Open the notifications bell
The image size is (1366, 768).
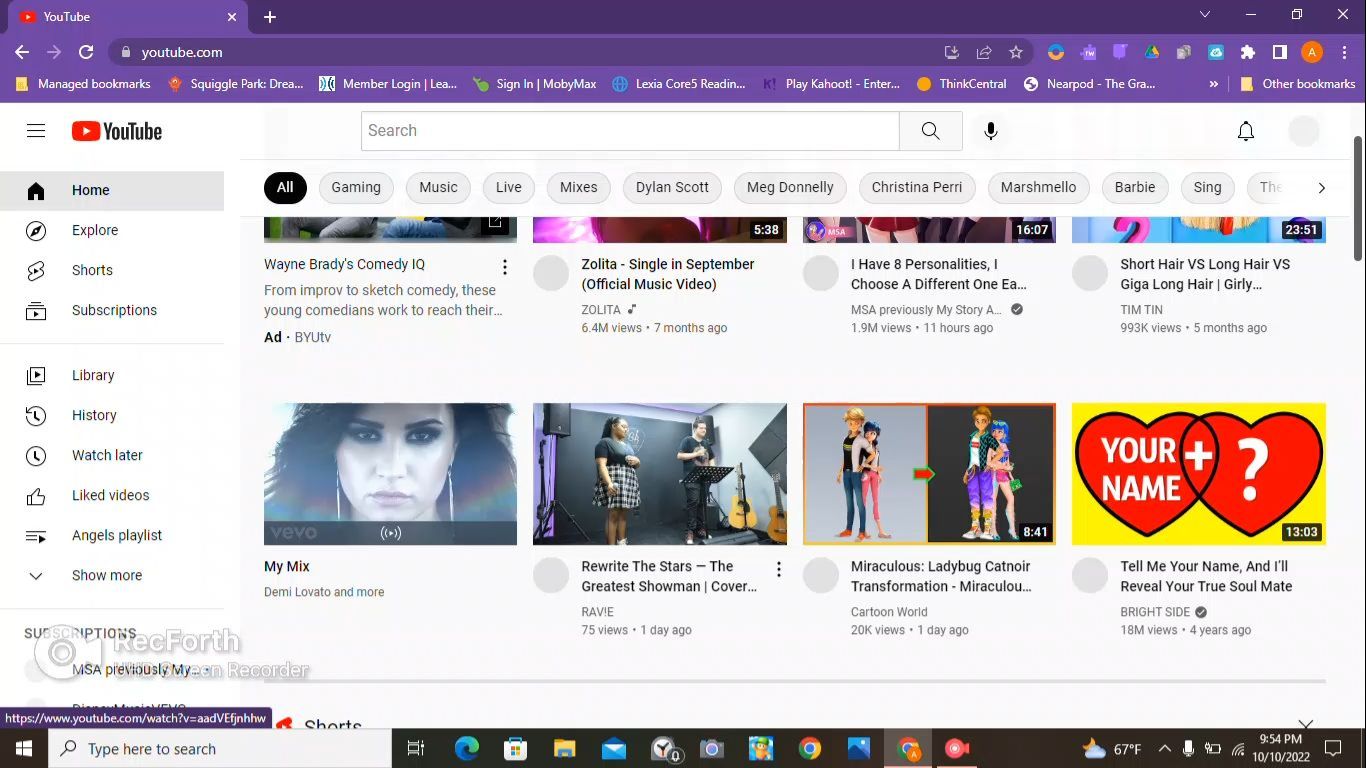click(1246, 131)
